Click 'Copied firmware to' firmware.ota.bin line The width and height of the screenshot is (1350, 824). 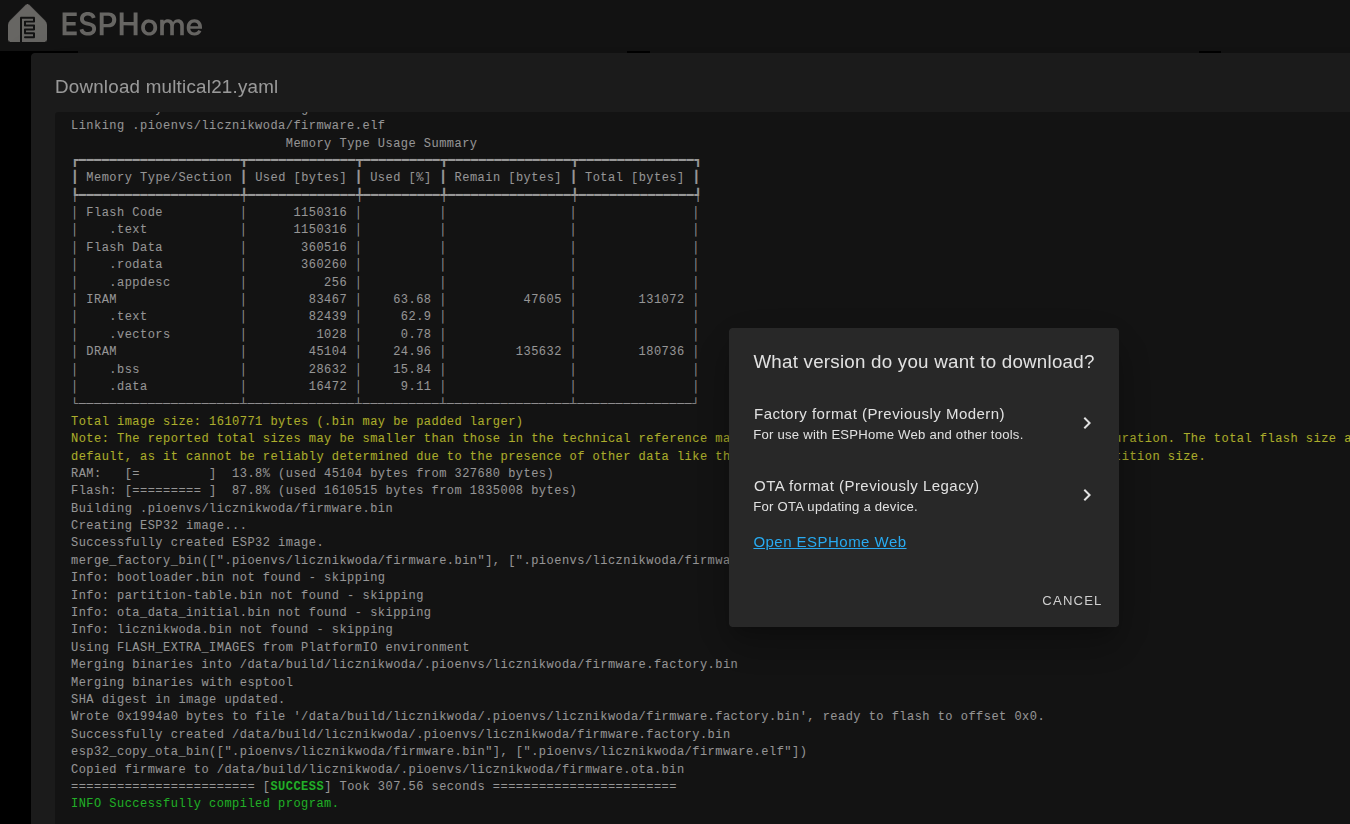click(377, 769)
